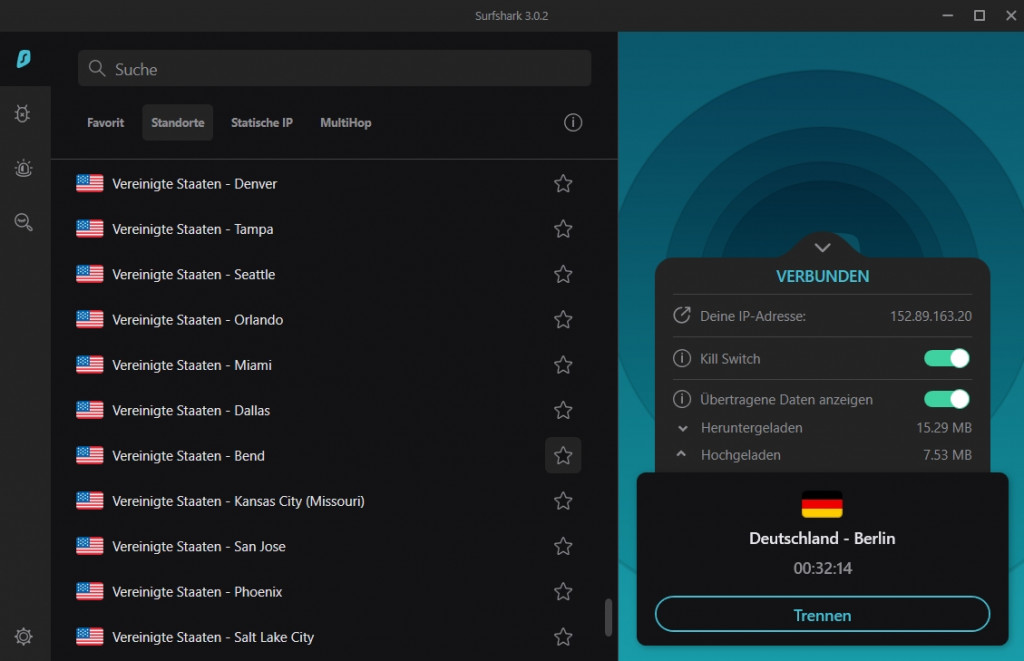1024x661 pixels.
Task: Favorite the Miami location star
Action: [x=563, y=364]
